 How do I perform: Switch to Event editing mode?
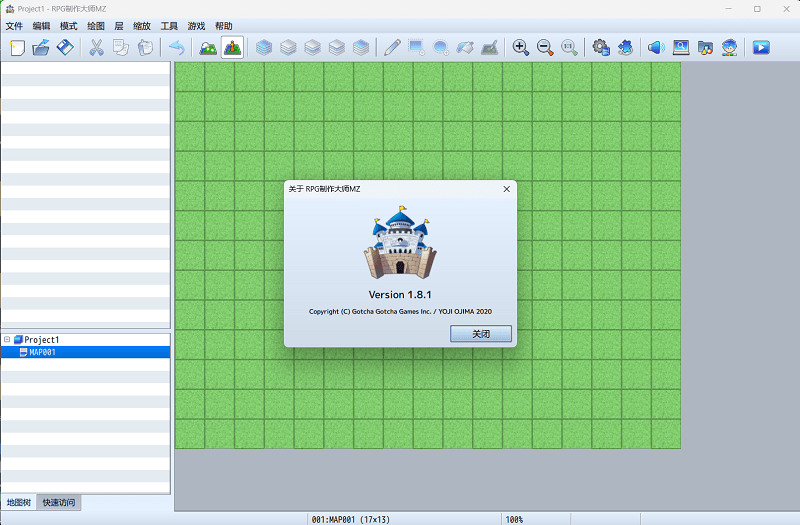[232, 47]
